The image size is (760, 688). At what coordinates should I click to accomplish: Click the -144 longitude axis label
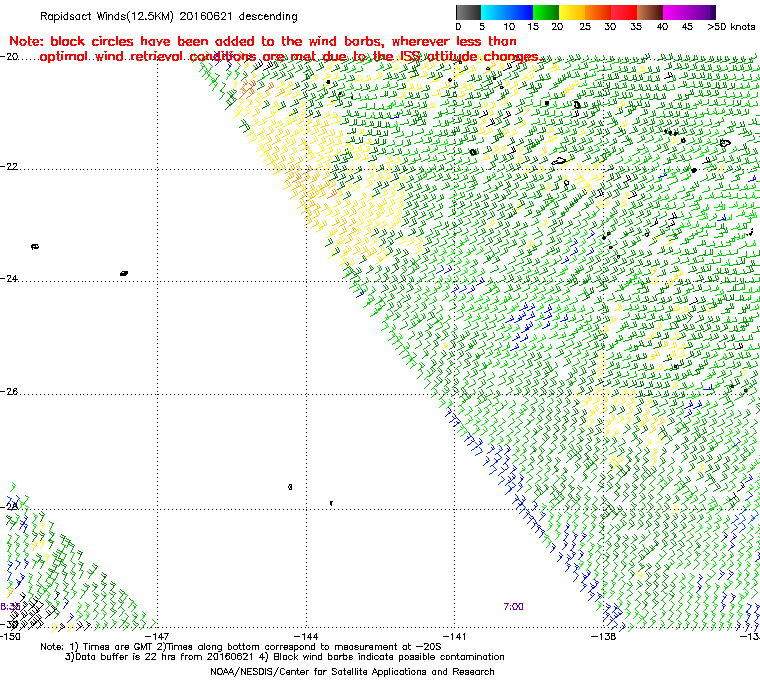coord(306,636)
